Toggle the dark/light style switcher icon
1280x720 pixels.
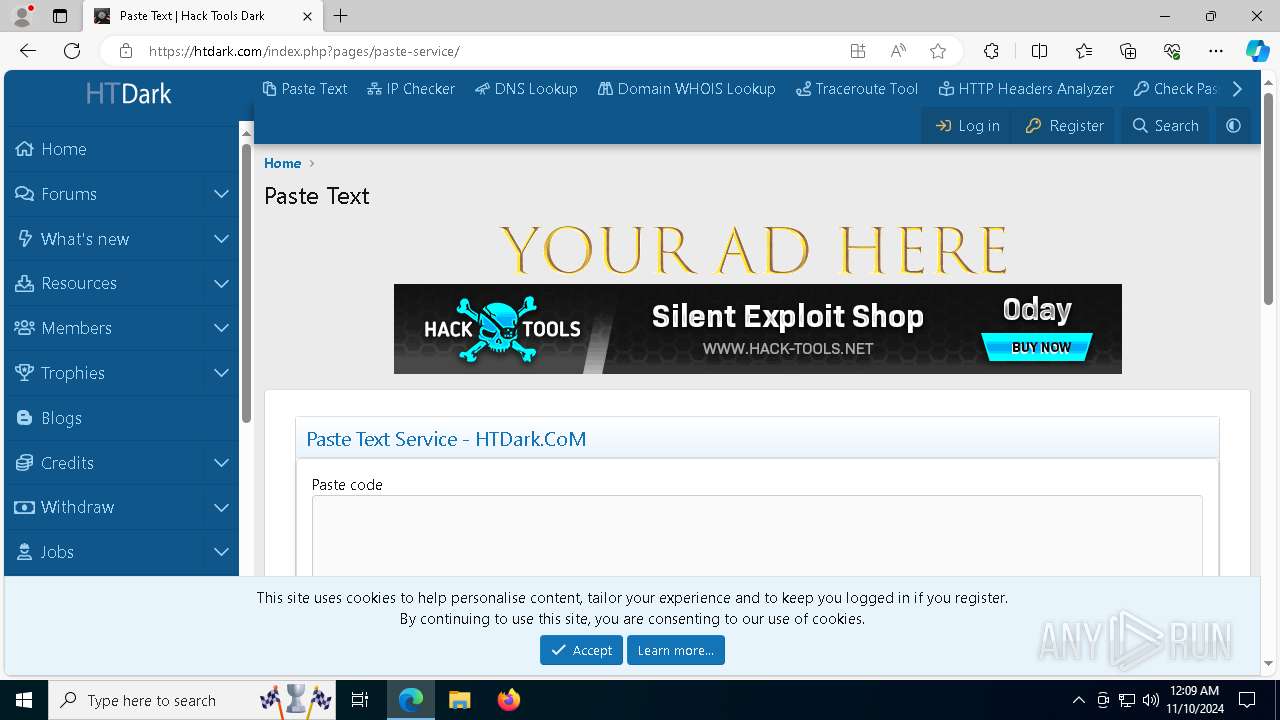click(x=1233, y=126)
